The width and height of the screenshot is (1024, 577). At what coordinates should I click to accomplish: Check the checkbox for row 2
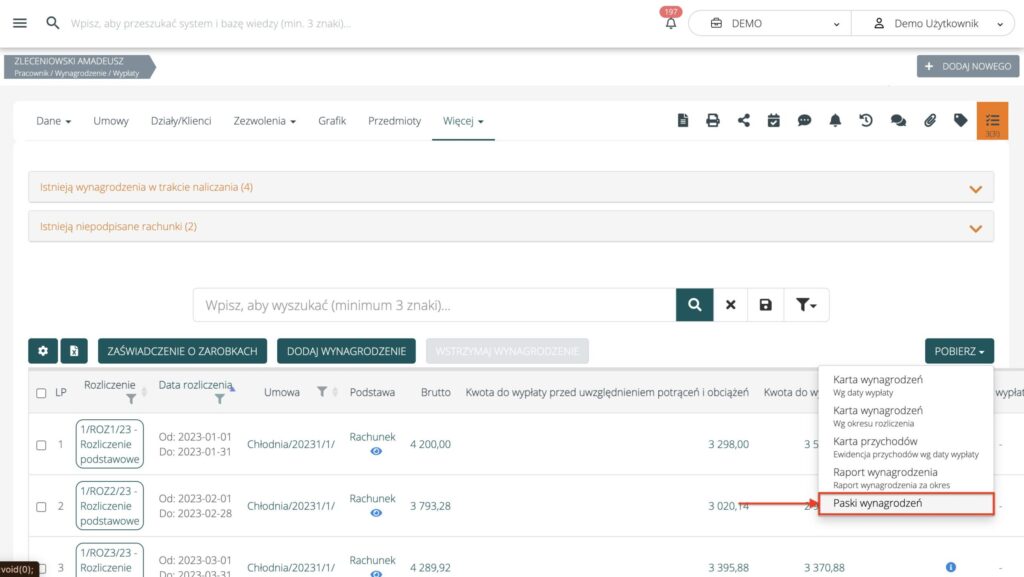[x=41, y=506]
